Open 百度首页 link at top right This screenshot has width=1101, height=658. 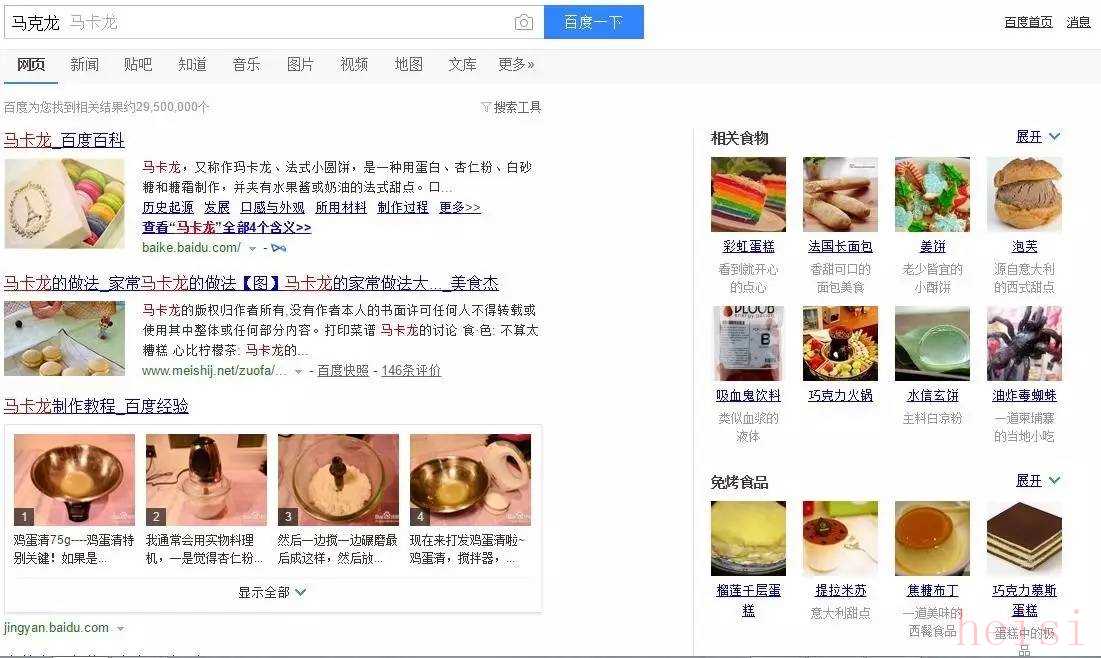tap(1028, 22)
